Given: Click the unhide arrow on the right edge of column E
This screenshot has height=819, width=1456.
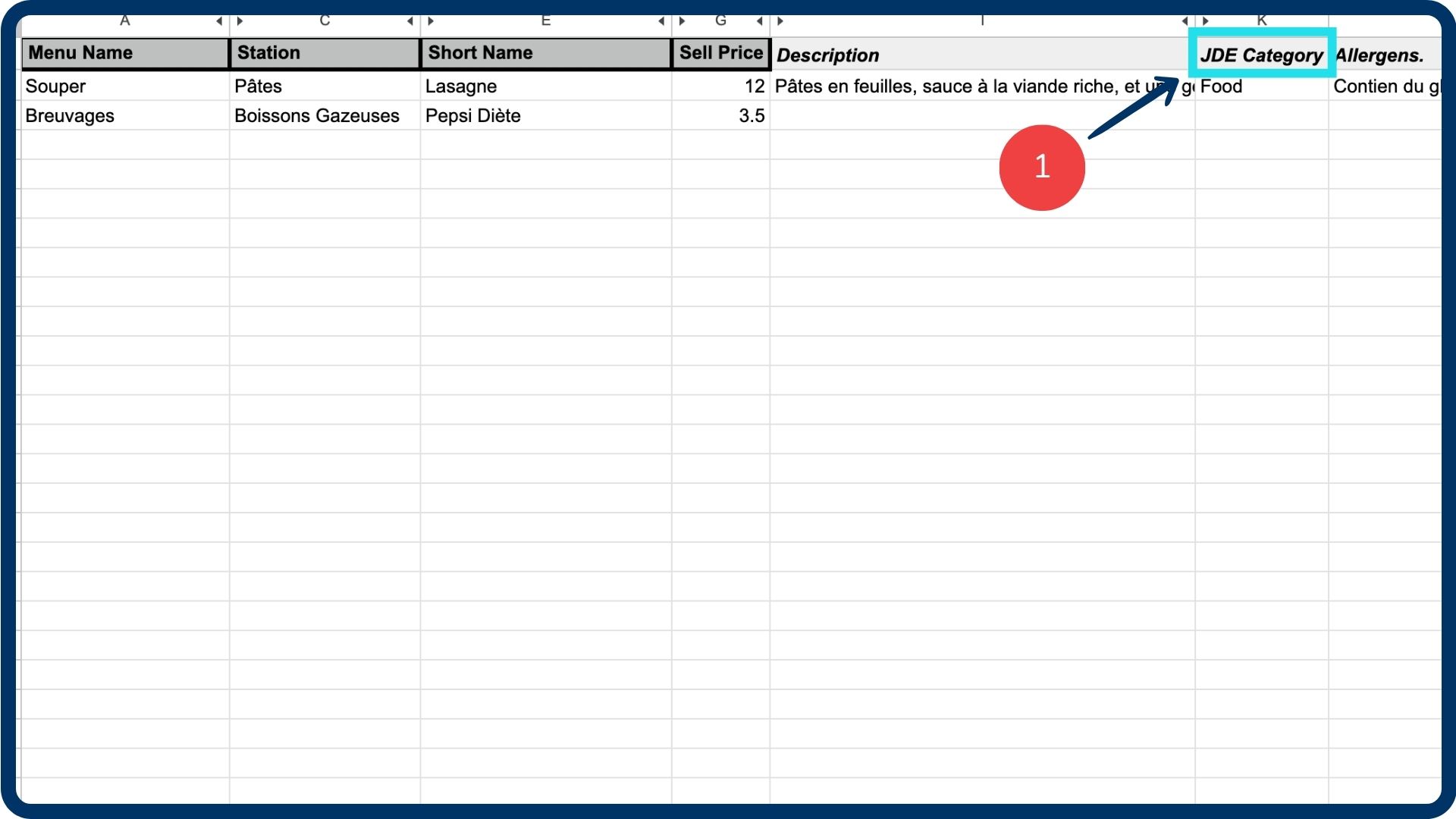Looking at the screenshot, I should [x=661, y=21].
